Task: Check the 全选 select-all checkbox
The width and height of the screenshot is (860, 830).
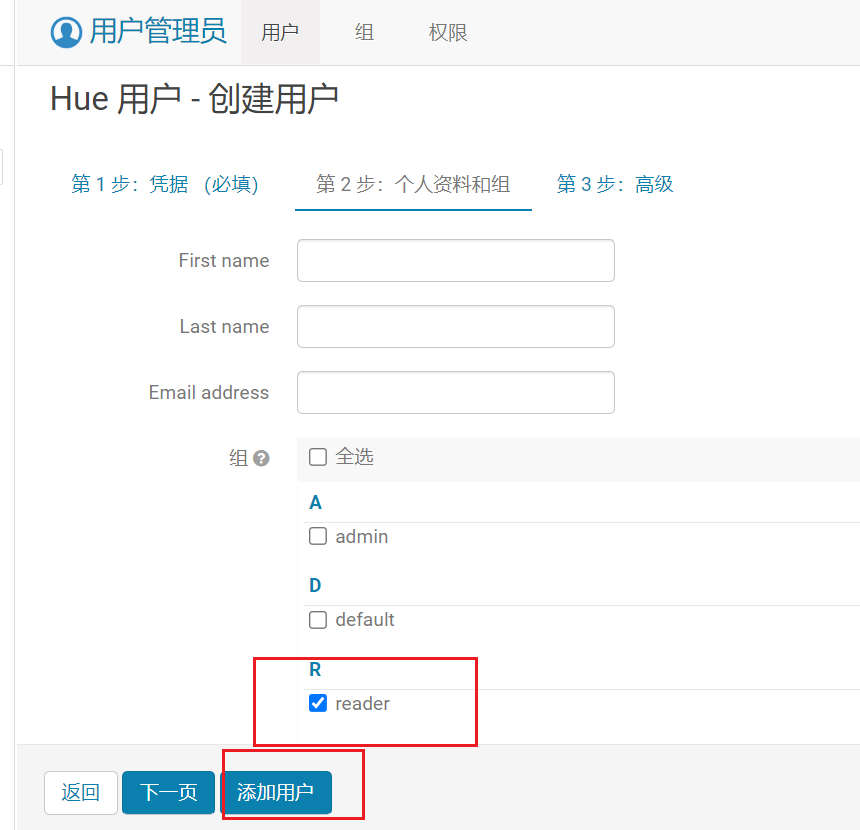Action: point(318,457)
